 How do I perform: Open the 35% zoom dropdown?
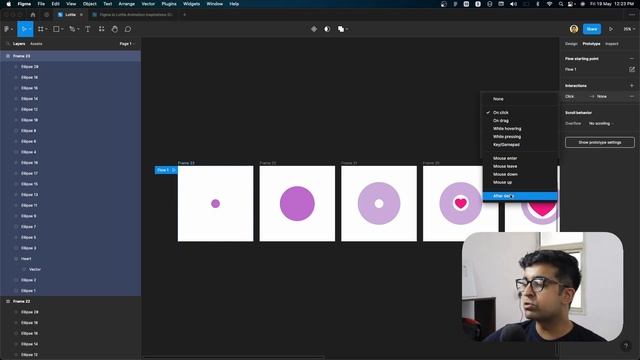pos(629,29)
